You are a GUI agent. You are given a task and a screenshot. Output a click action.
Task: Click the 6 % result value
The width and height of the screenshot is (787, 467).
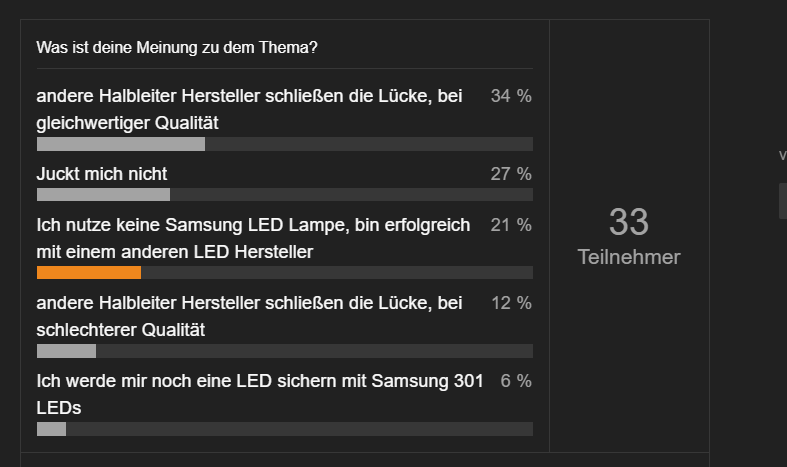point(516,381)
